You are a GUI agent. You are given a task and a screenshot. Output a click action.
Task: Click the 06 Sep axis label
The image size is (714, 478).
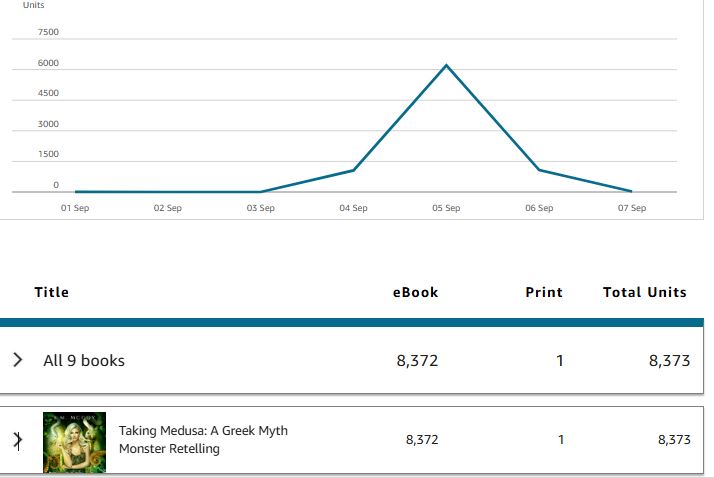tap(539, 208)
